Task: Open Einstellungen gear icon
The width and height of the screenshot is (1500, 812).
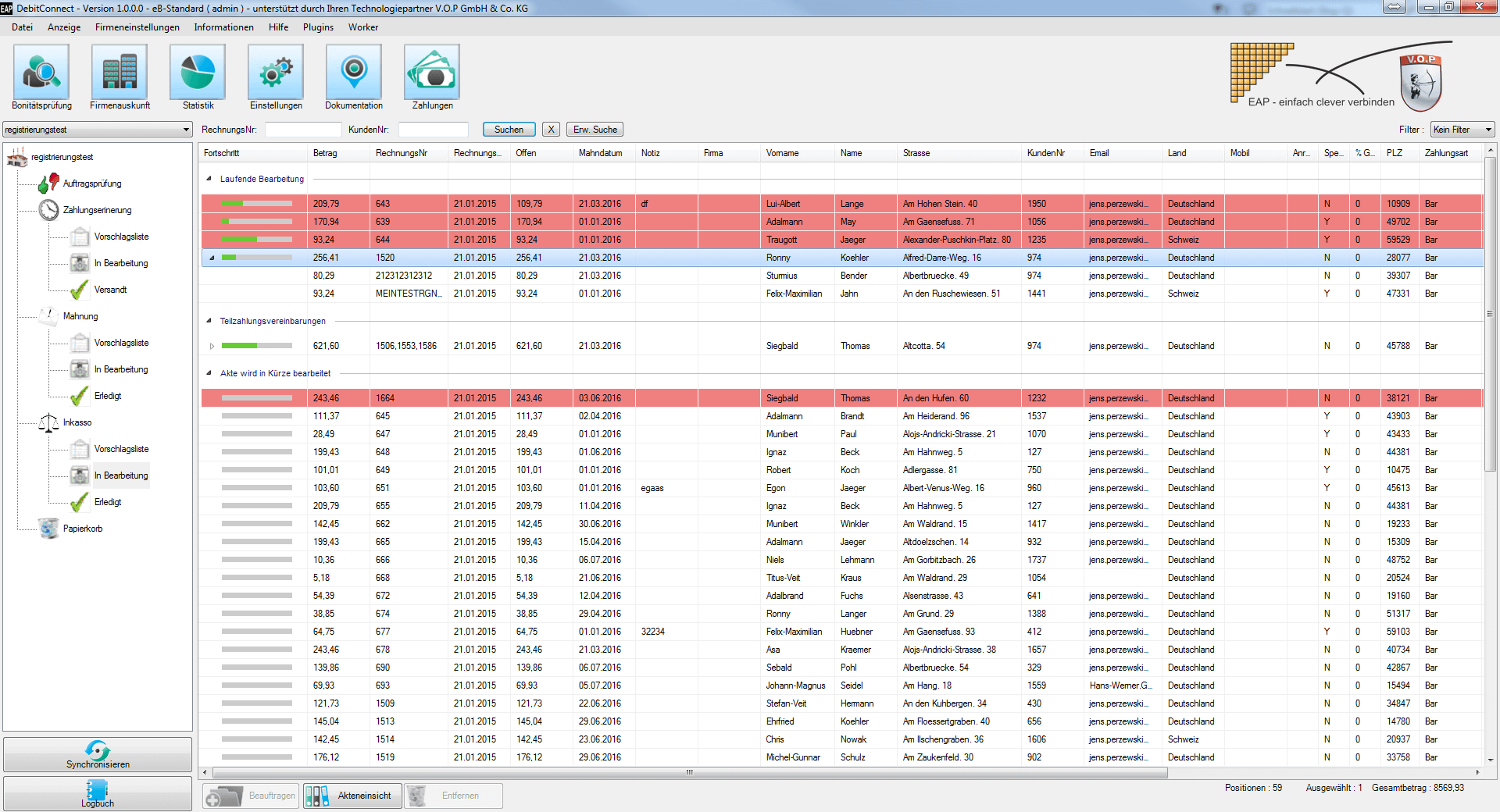Action: [276, 72]
